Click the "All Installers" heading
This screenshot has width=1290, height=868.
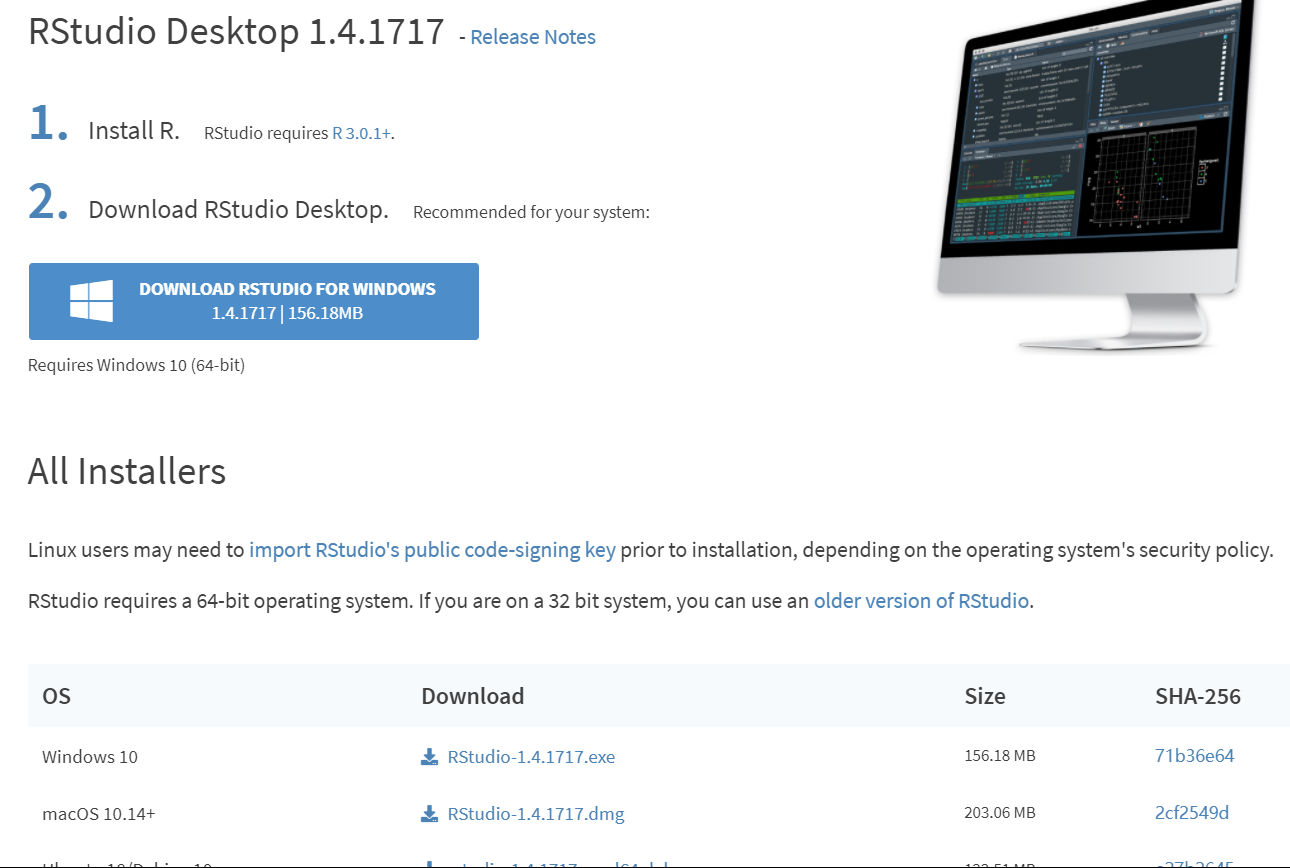pos(127,471)
